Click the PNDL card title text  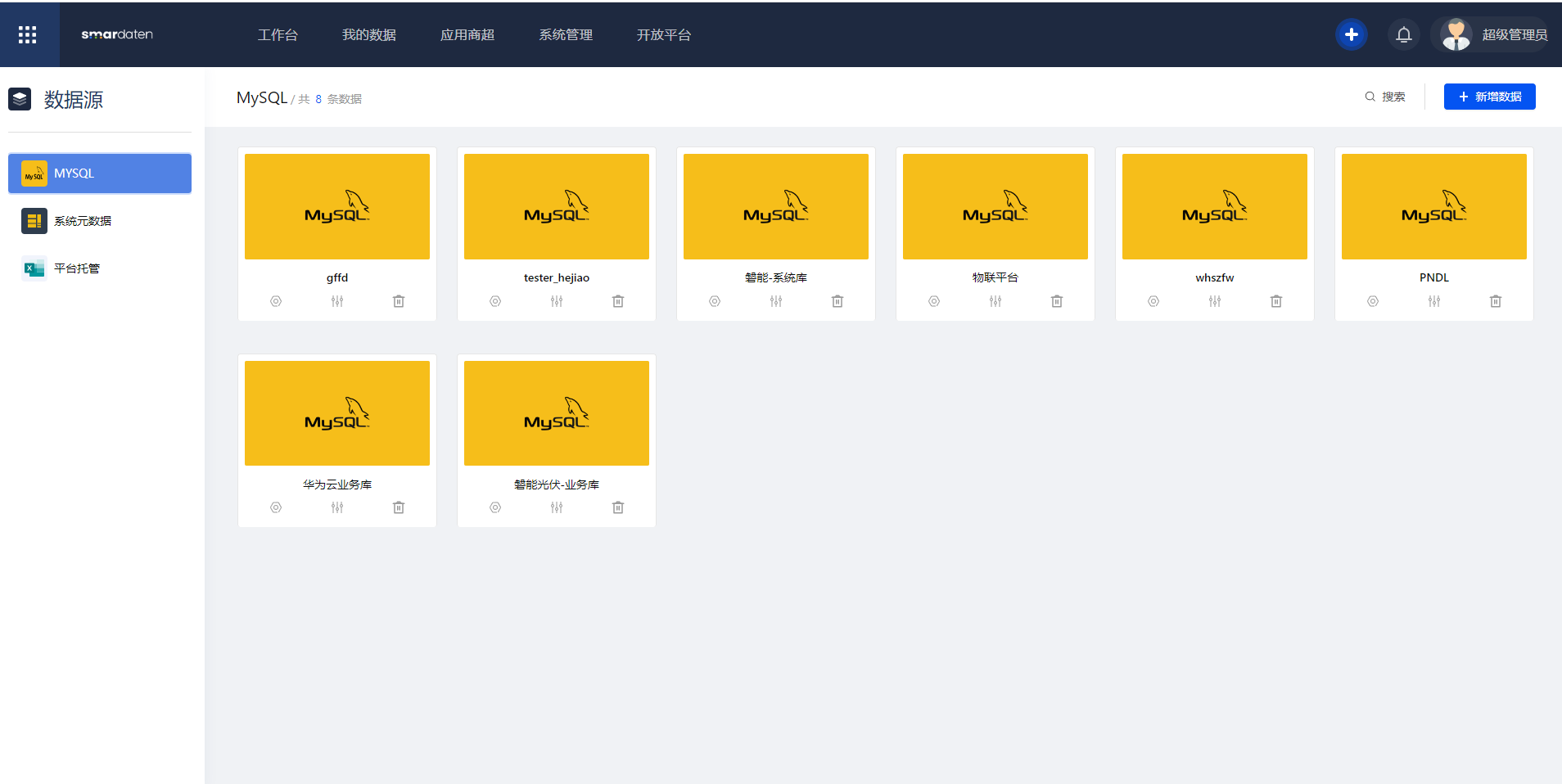pos(1434,277)
